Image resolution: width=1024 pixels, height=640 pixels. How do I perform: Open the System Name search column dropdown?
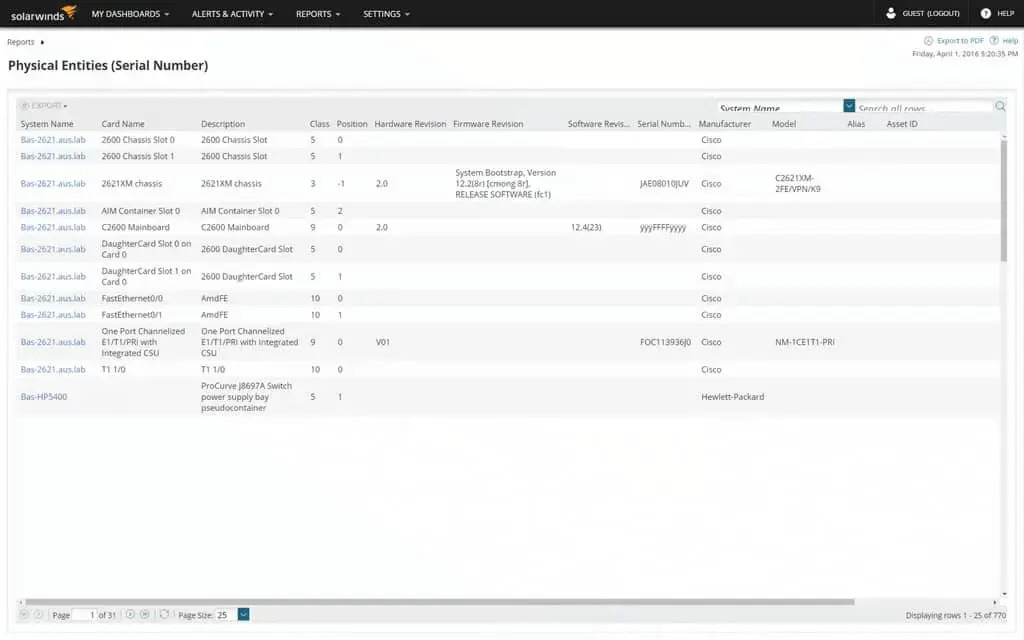pos(849,106)
